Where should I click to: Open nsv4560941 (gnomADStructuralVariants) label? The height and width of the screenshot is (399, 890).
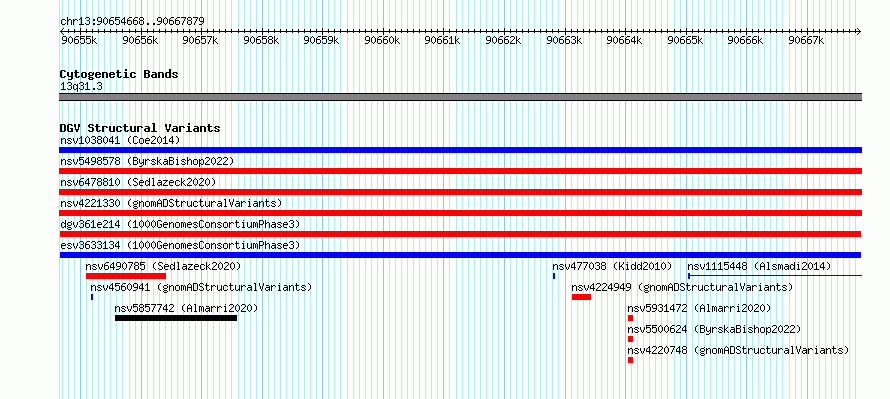pos(201,287)
